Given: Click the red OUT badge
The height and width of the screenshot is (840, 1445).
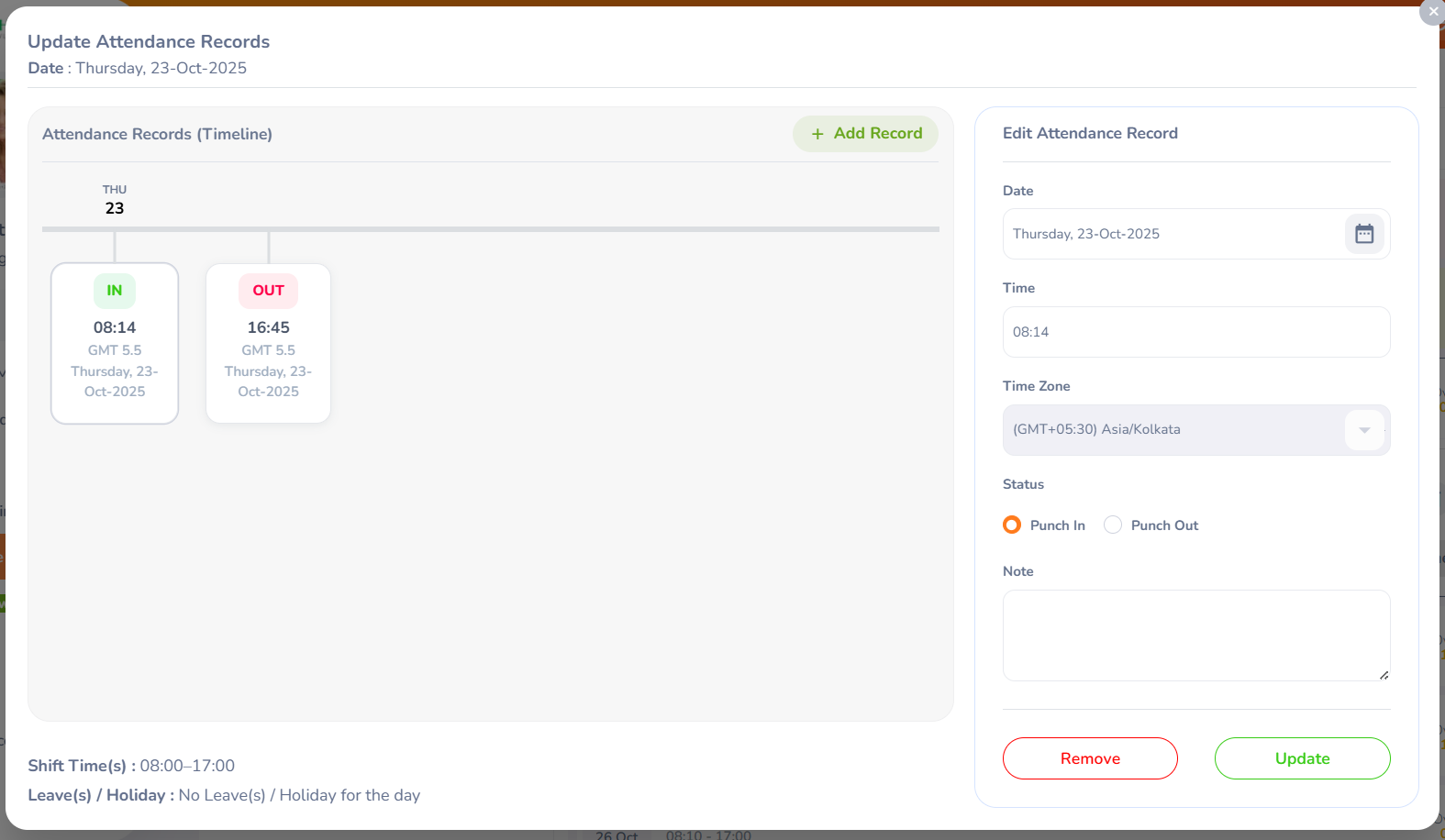Looking at the screenshot, I should point(268,291).
